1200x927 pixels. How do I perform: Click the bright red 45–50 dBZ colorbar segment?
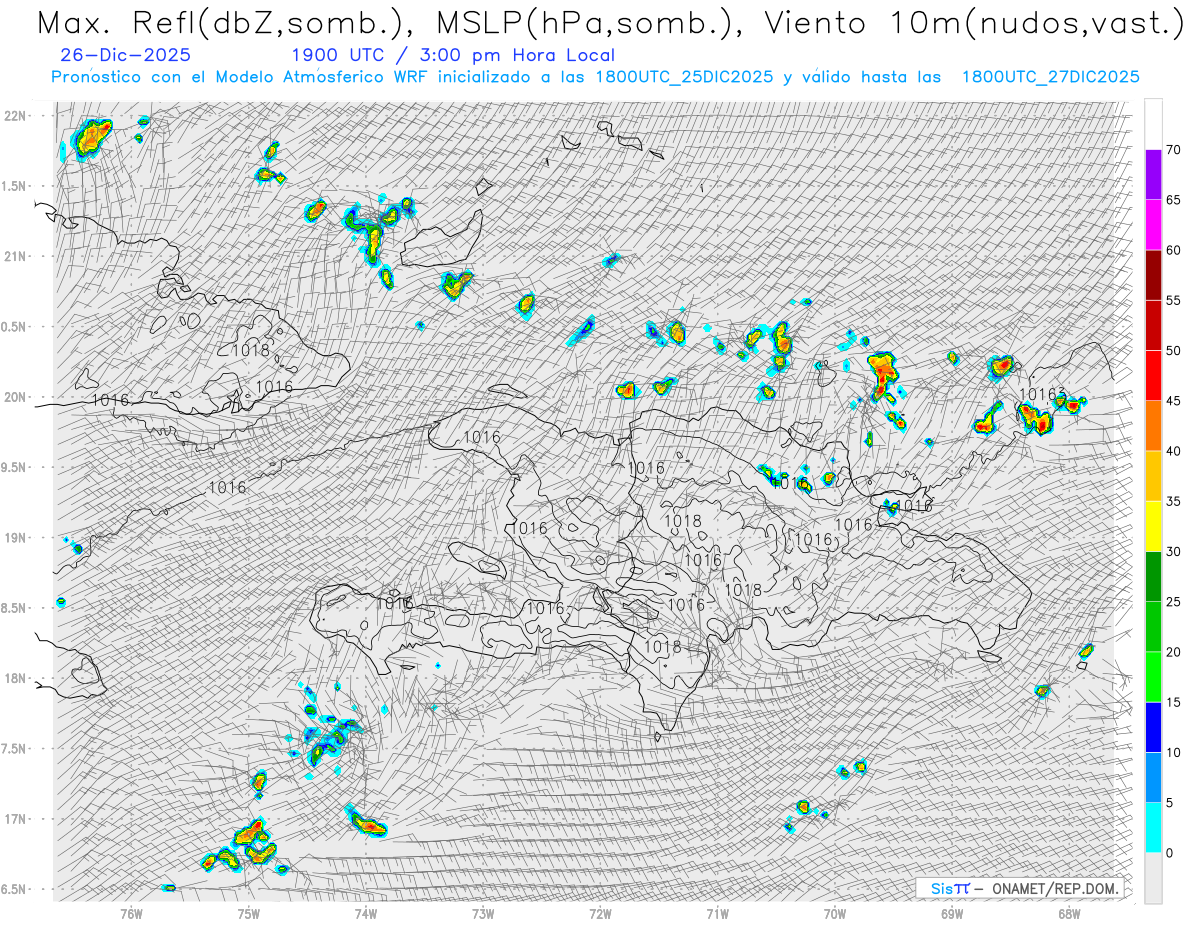(x=1153, y=375)
